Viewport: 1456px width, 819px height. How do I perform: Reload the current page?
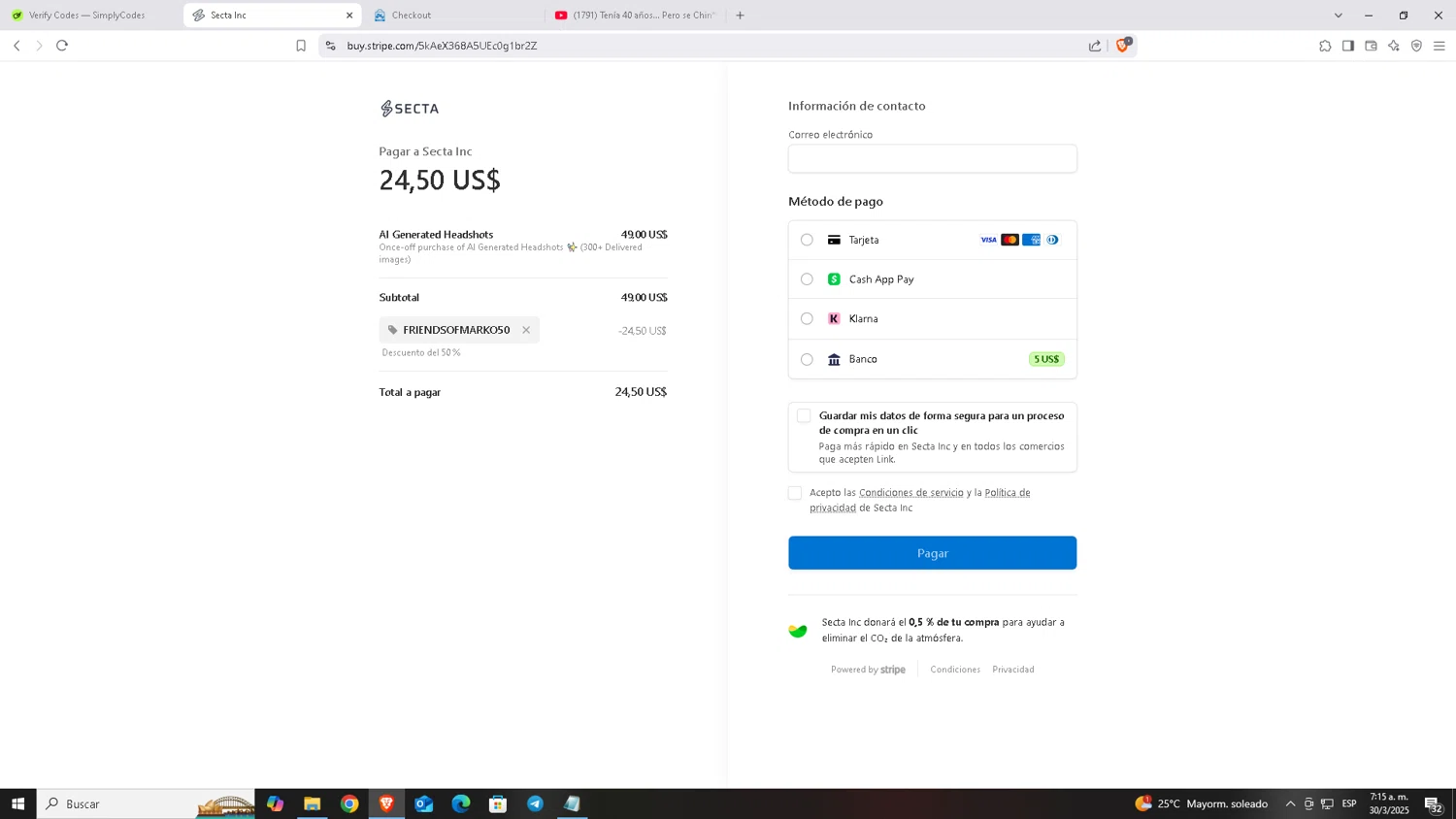coord(62,46)
